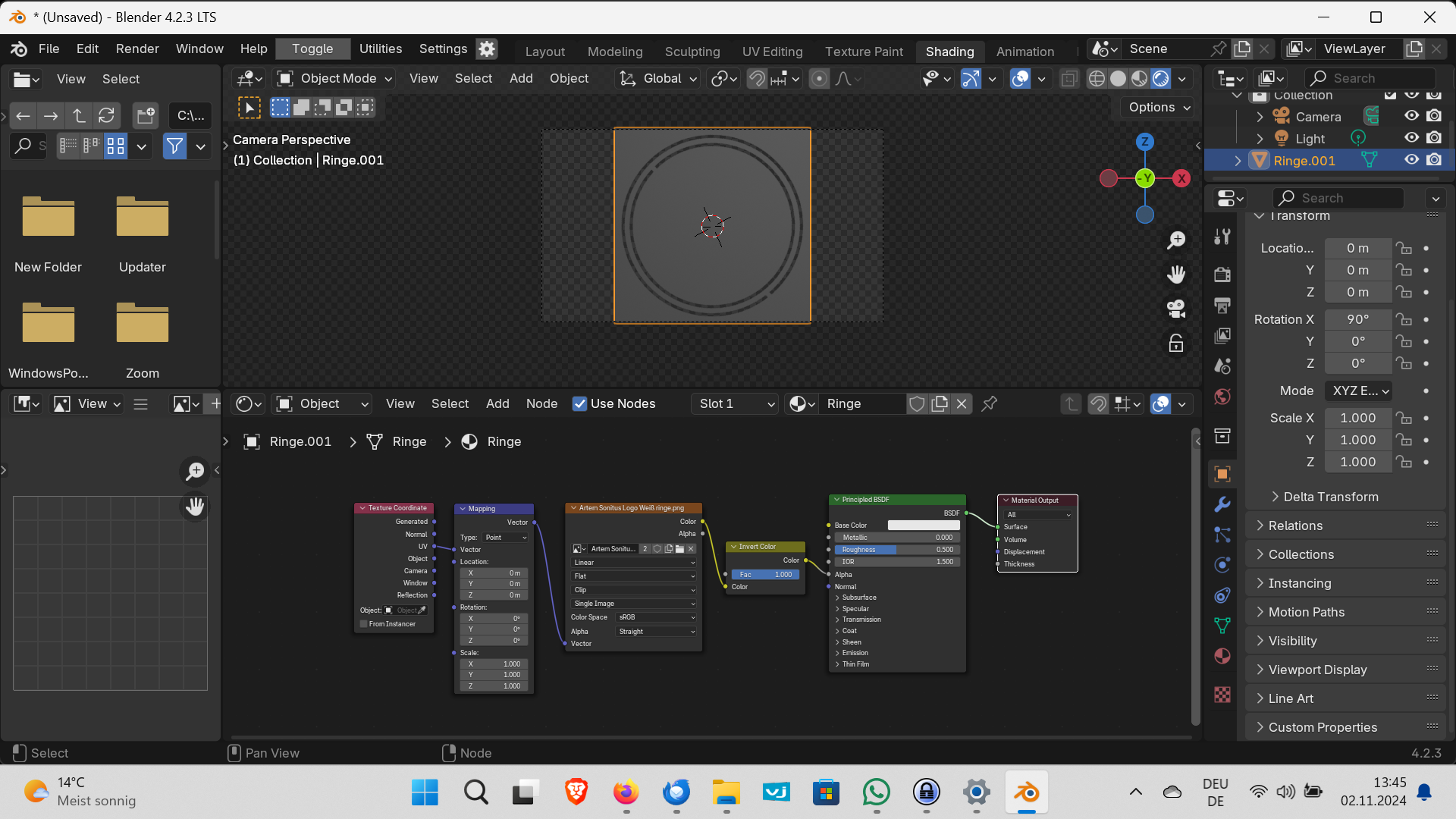Click the Roughness slider in Principled BSDF

coord(897,550)
